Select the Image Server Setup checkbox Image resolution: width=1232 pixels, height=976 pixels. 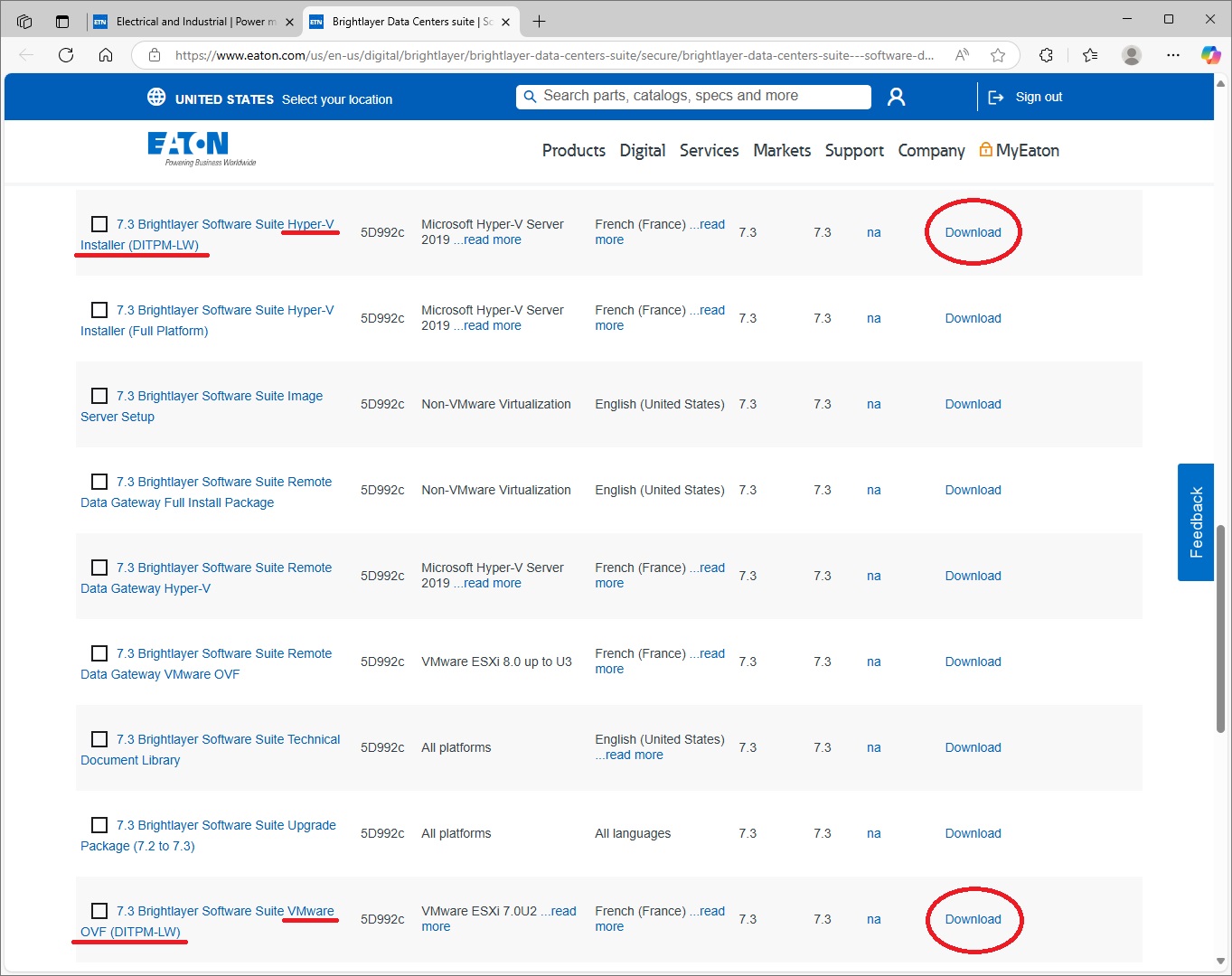(x=99, y=396)
